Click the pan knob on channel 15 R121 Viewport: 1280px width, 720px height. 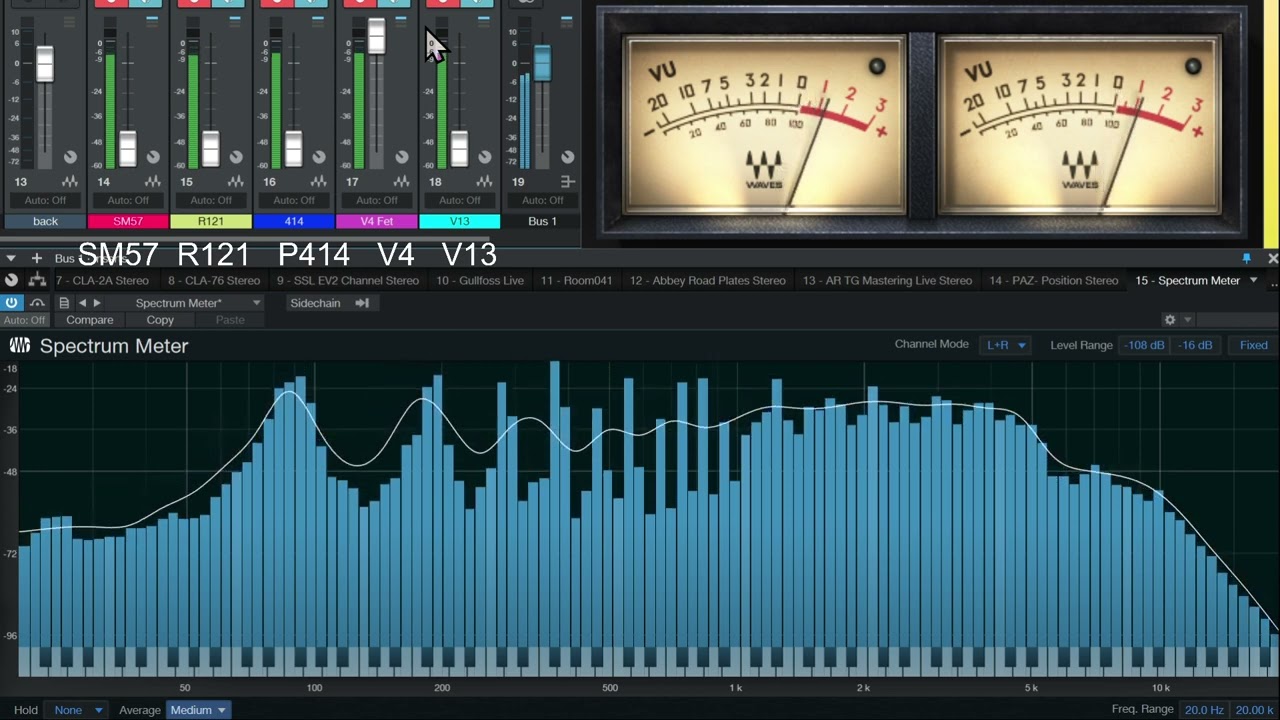tap(236, 157)
